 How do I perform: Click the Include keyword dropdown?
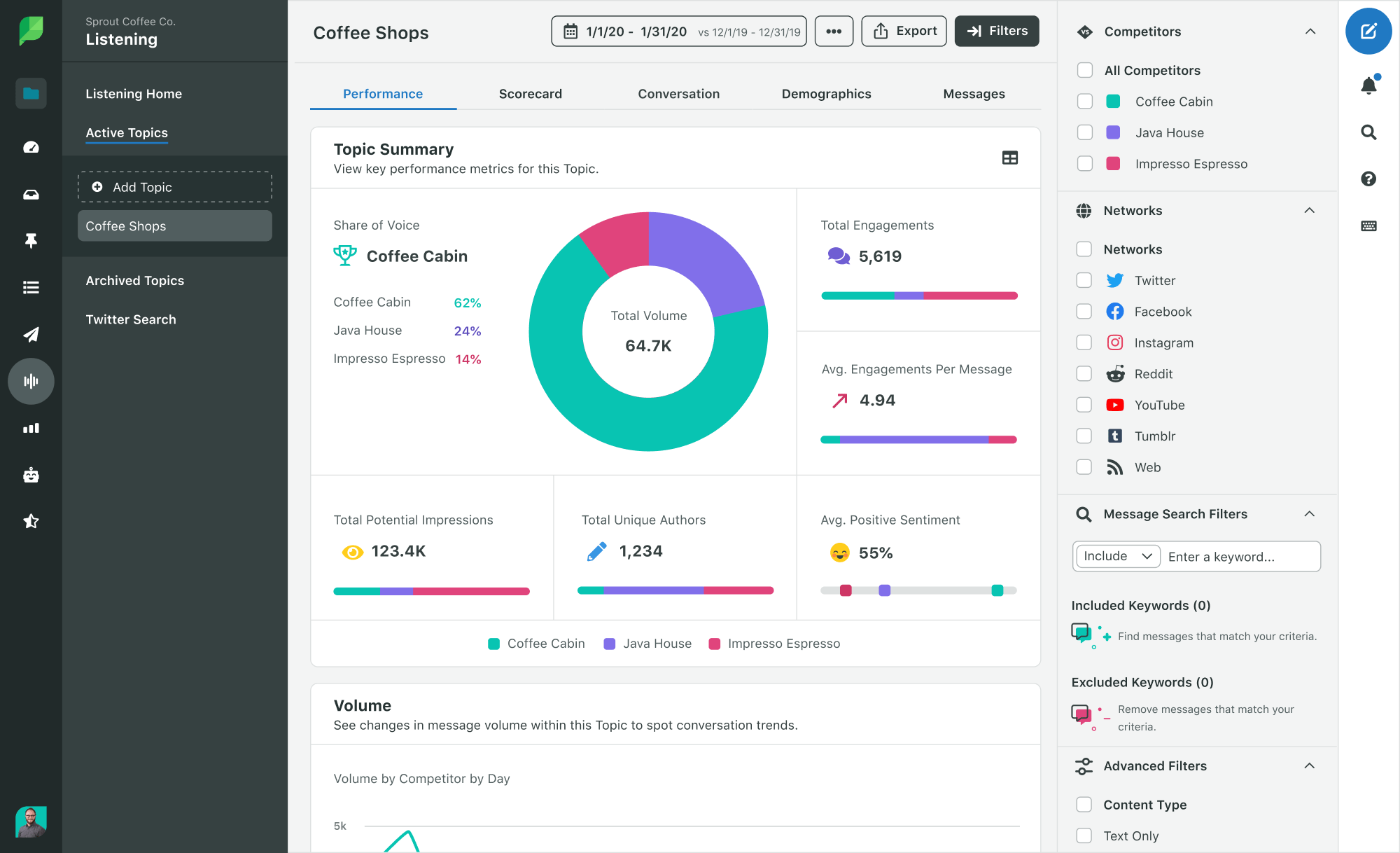click(1117, 555)
